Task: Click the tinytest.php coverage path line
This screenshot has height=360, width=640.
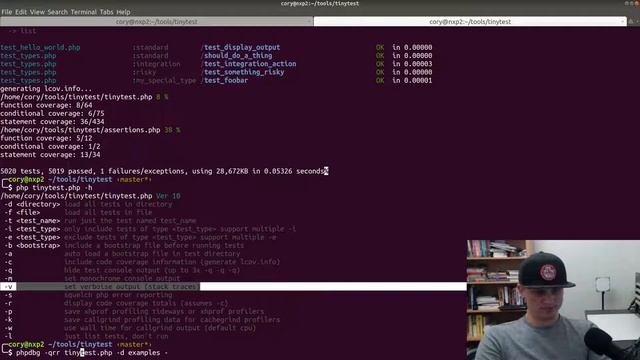Action: pyautogui.click(x=84, y=97)
